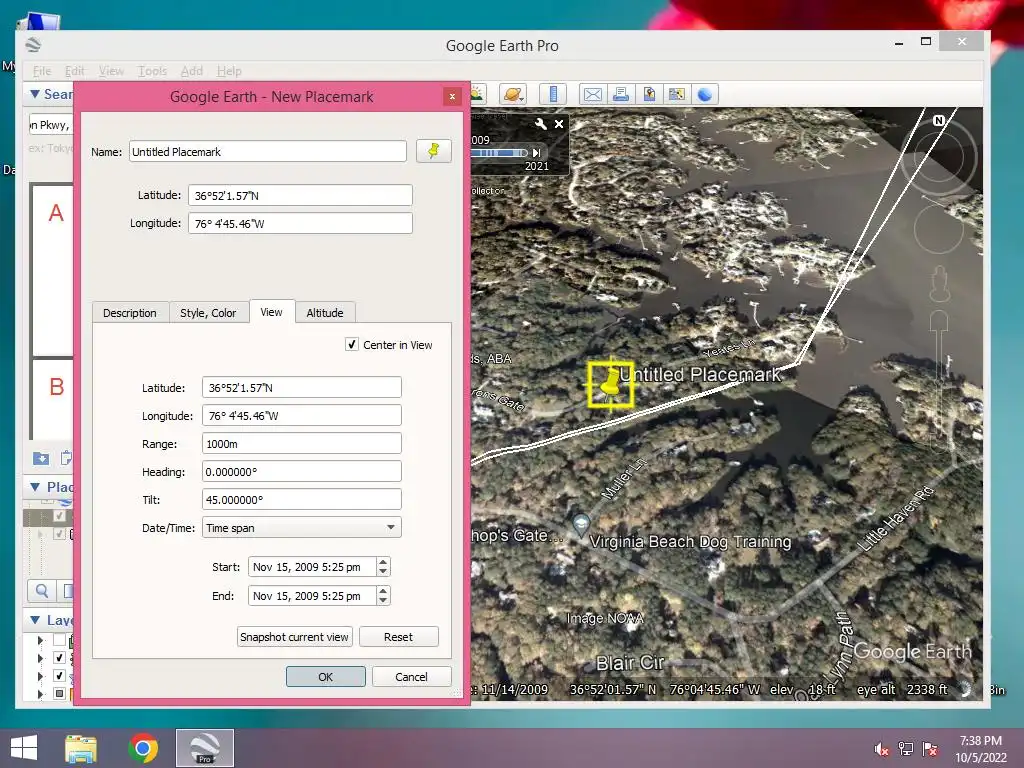
Task: Click the Reset button
Action: click(398, 637)
